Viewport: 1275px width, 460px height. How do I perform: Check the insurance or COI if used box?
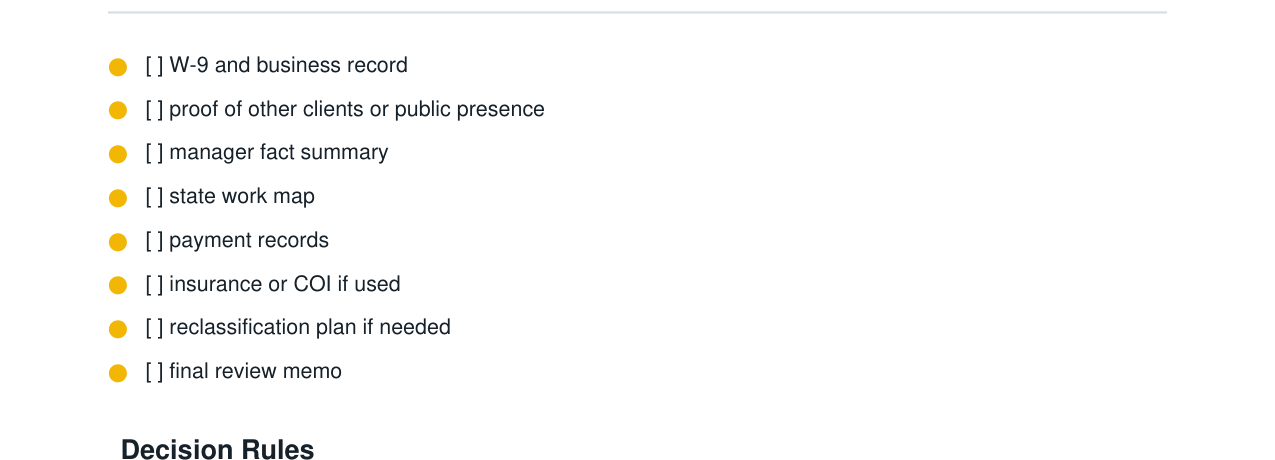[154, 284]
